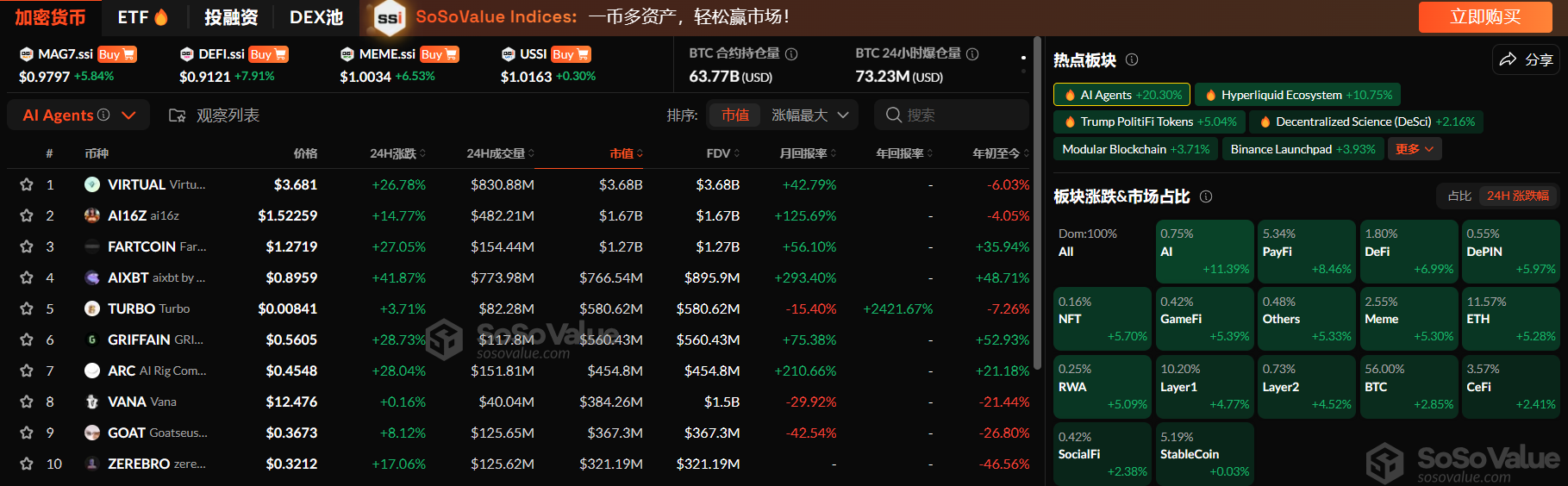1568x486 pixels.
Task: Click the info icon beside 板块涨跌&市场占比
Action: pyautogui.click(x=1206, y=196)
